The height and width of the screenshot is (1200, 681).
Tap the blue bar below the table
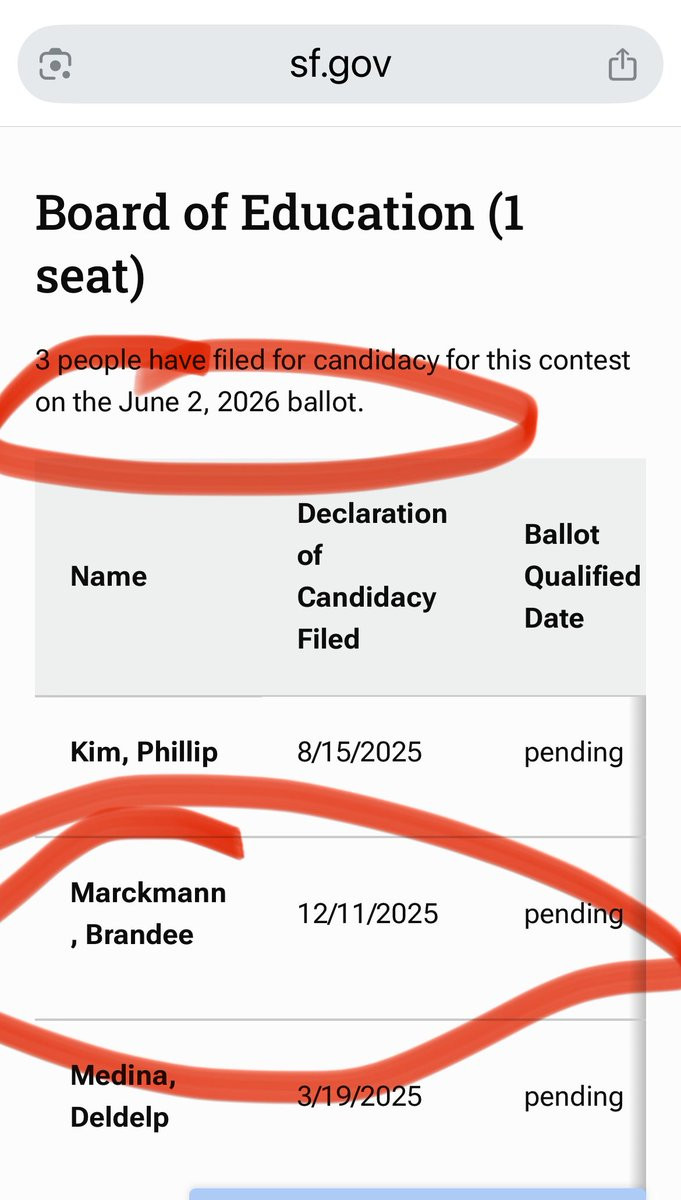415,1194
